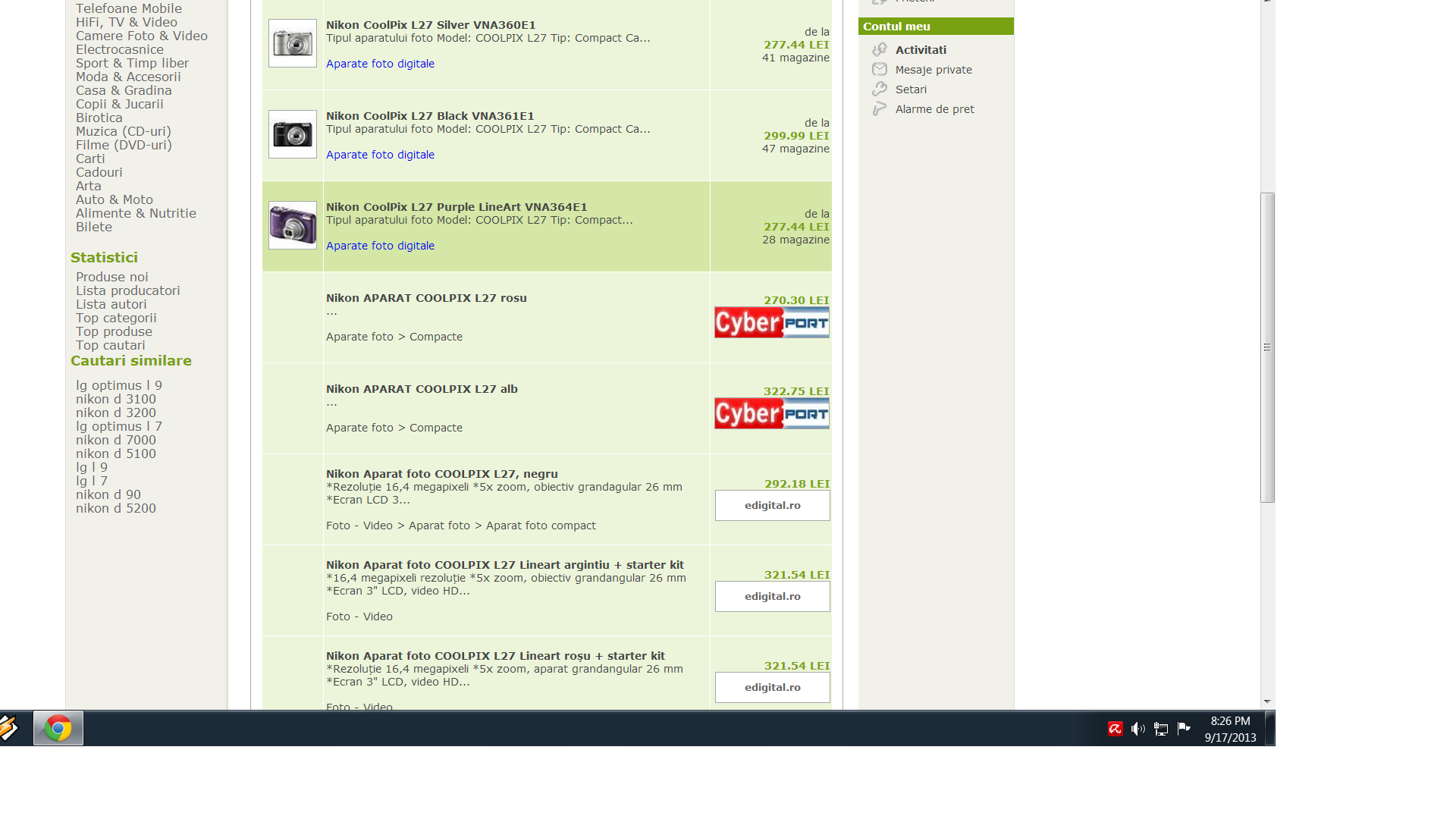Click similar search nikon d 7000
Viewport: 1456px width, 819px height.
pyautogui.click(x=116, y=440)
